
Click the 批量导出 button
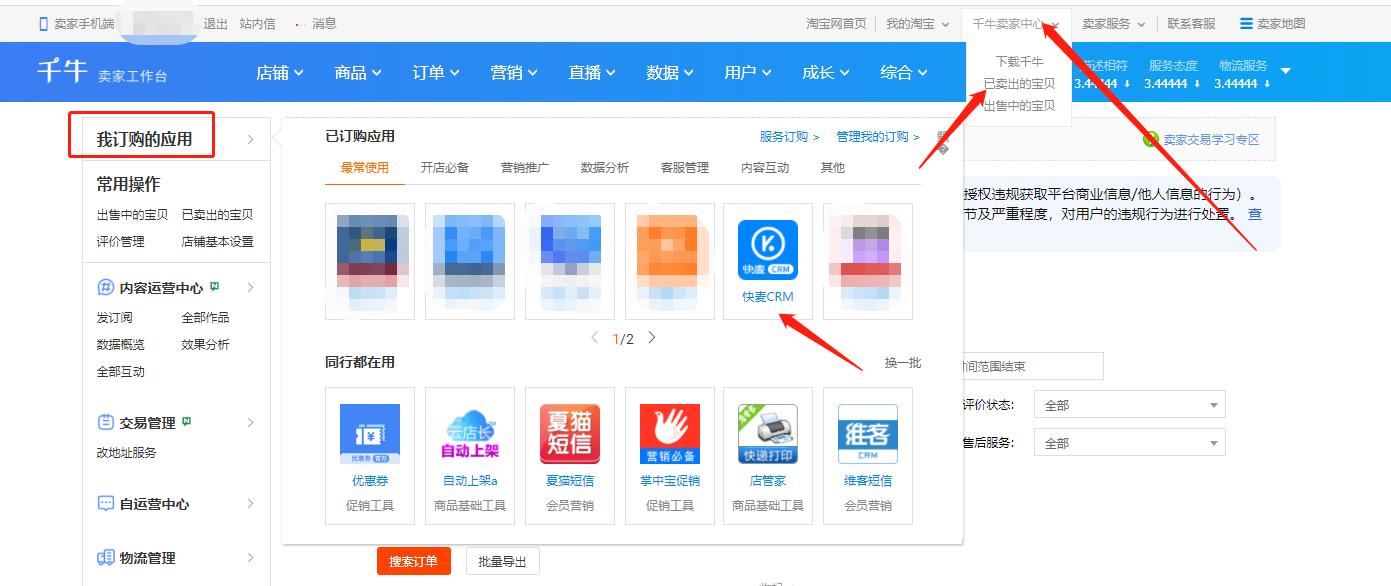coord(503,561)
